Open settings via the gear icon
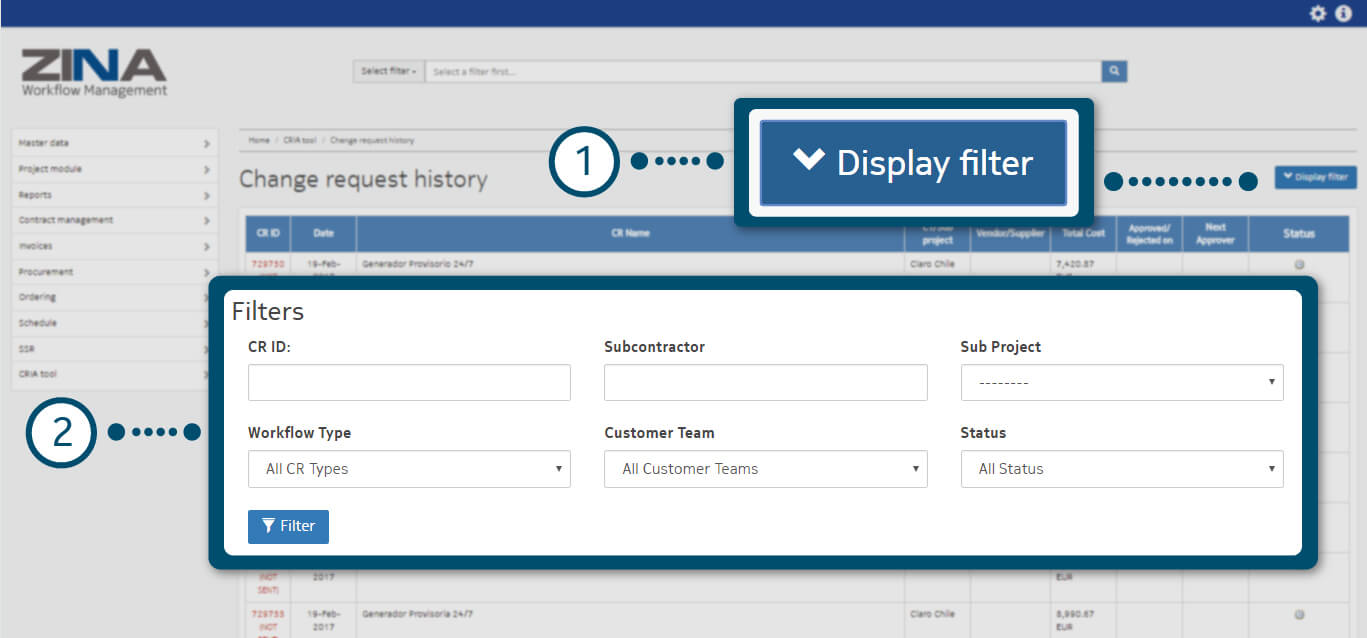Viewport: 1367px width, 638px height. click(1318, 13)
